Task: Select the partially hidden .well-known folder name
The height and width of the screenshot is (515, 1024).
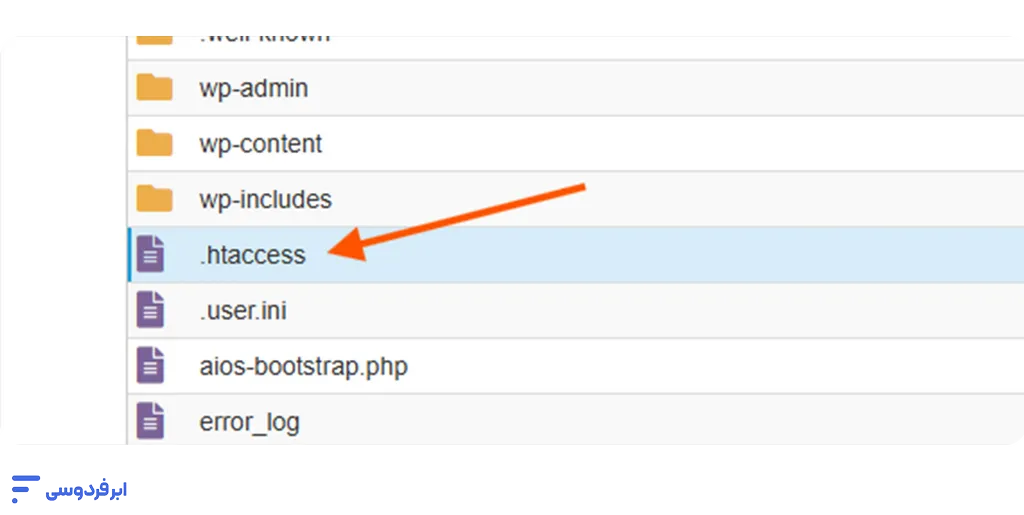Action: [x=264, y=38]
